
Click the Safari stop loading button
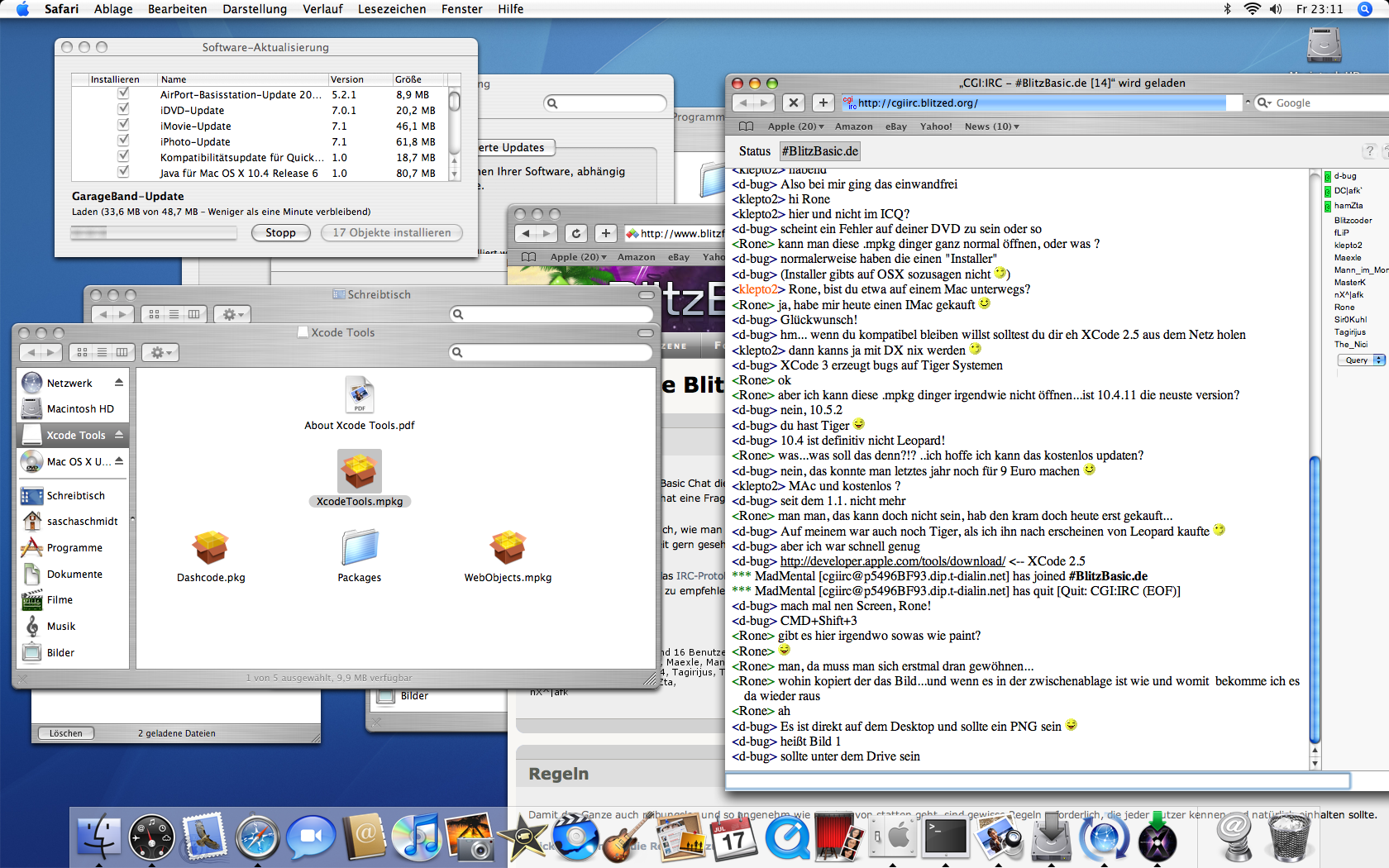(794, 103)
